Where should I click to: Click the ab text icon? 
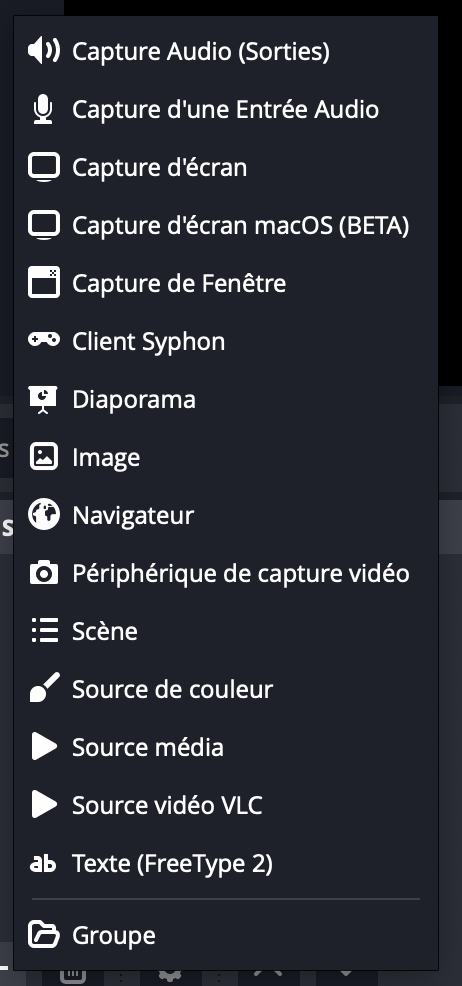pos(43,864)
